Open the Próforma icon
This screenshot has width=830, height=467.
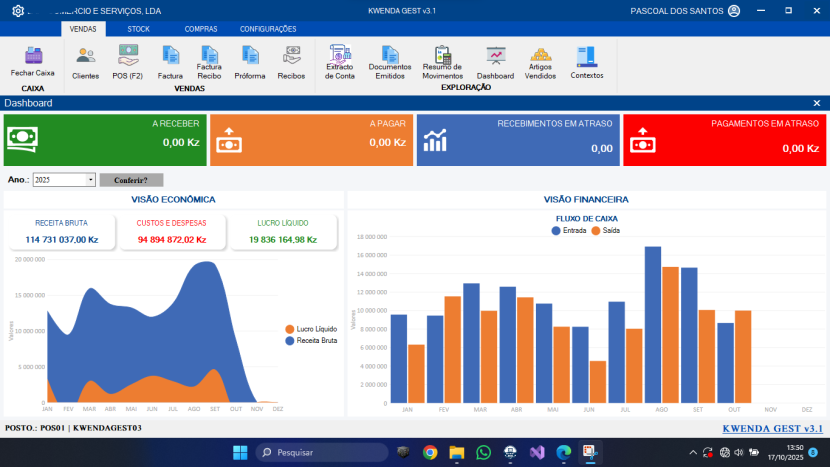[250, 62]
